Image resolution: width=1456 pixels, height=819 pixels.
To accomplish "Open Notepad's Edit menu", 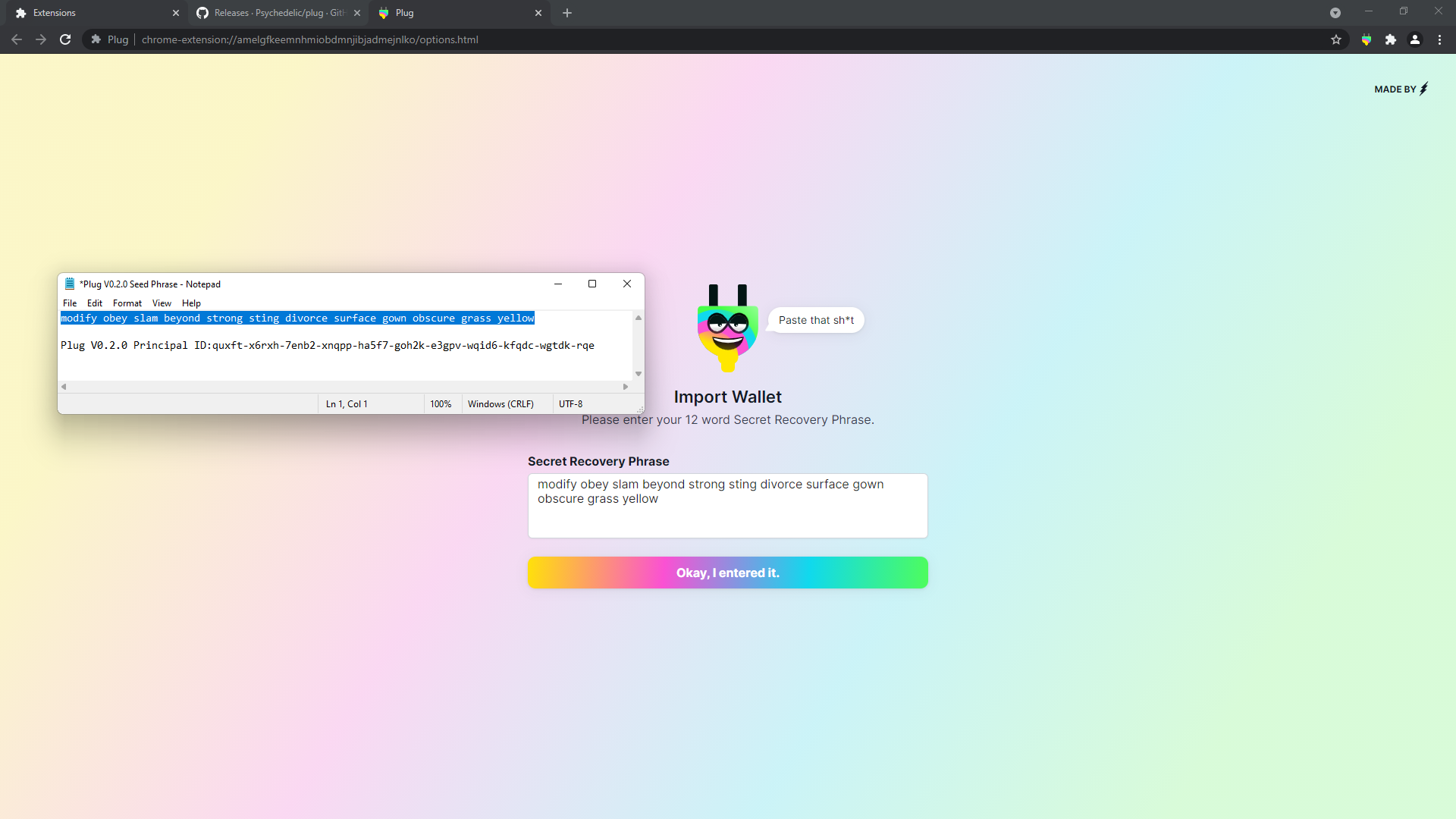I will (95, 303).
